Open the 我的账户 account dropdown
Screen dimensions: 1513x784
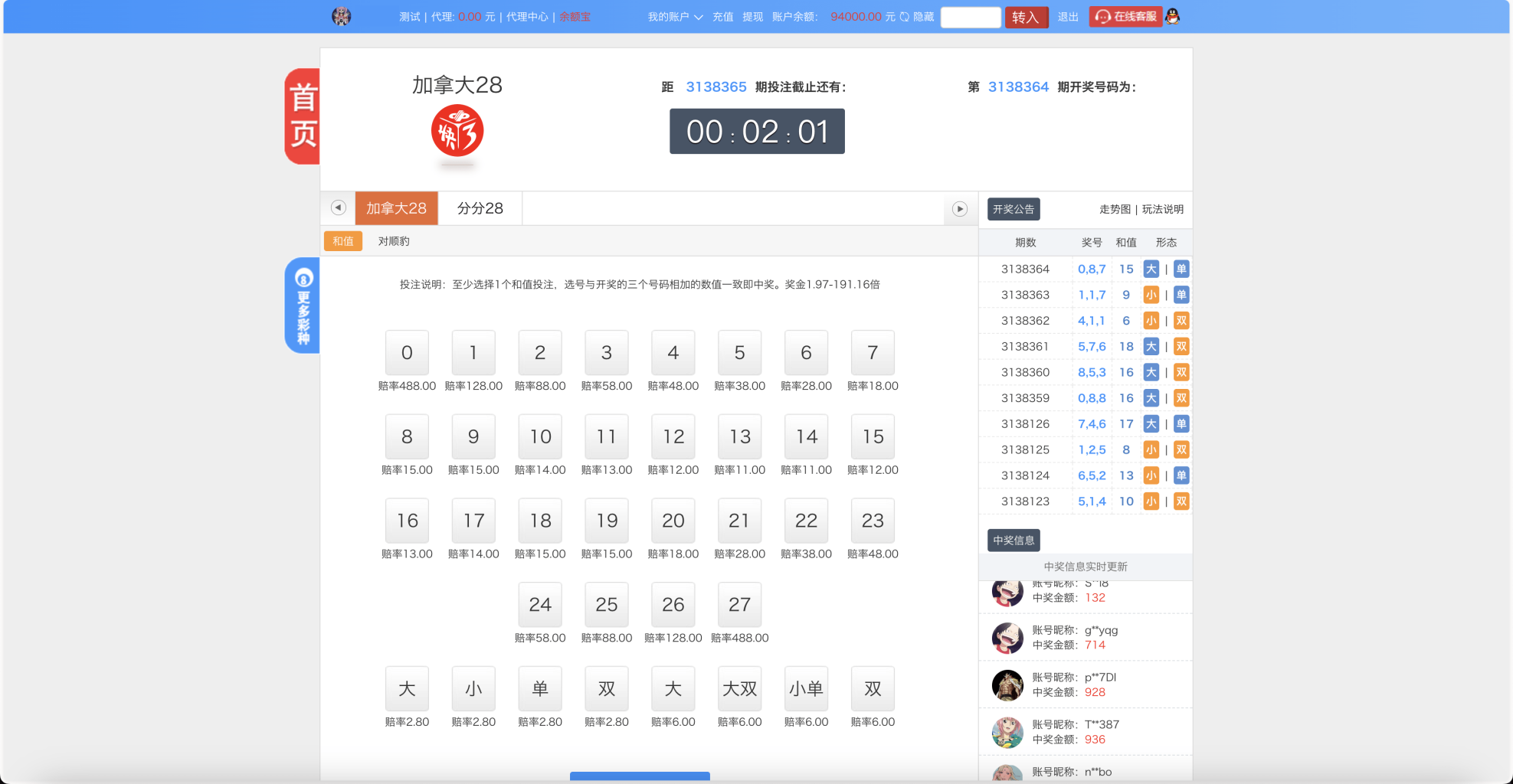click(673, 15)
